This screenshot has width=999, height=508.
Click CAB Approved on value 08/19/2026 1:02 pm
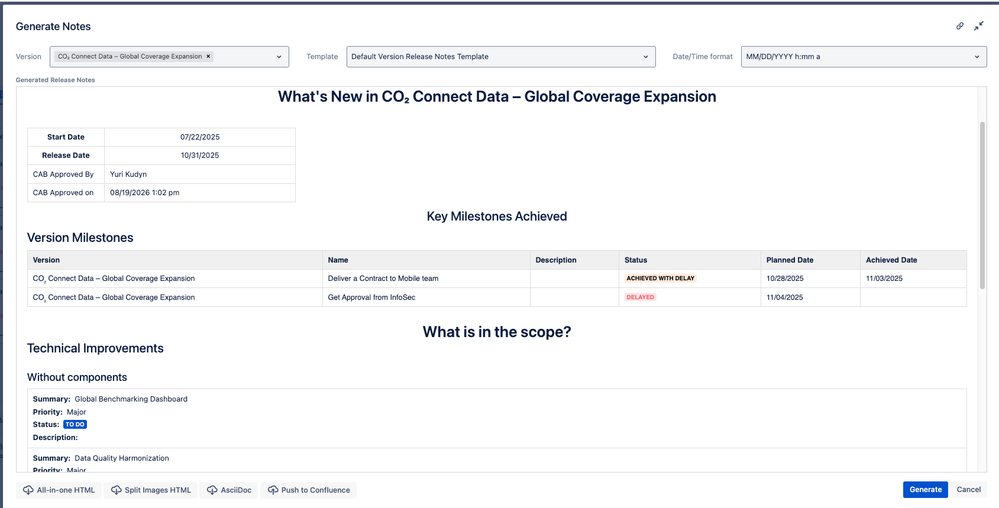coord(145,192)
